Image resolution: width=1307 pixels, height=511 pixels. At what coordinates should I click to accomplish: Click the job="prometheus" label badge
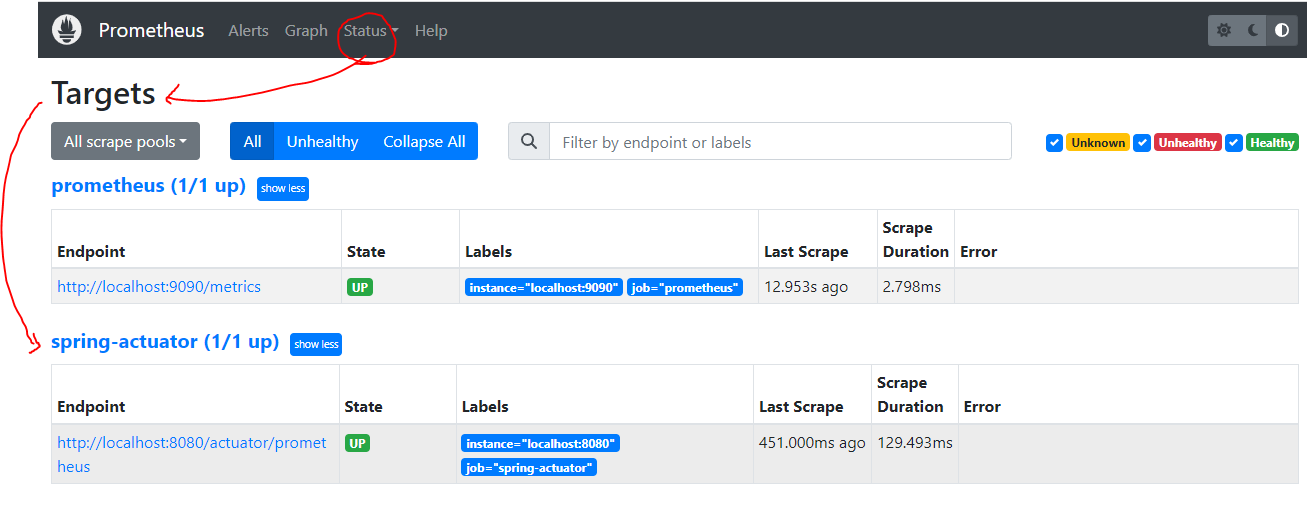(685, 287)
